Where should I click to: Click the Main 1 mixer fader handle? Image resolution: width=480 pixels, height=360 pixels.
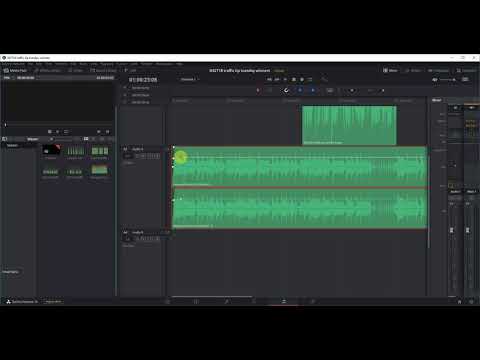tap(468, 230)
